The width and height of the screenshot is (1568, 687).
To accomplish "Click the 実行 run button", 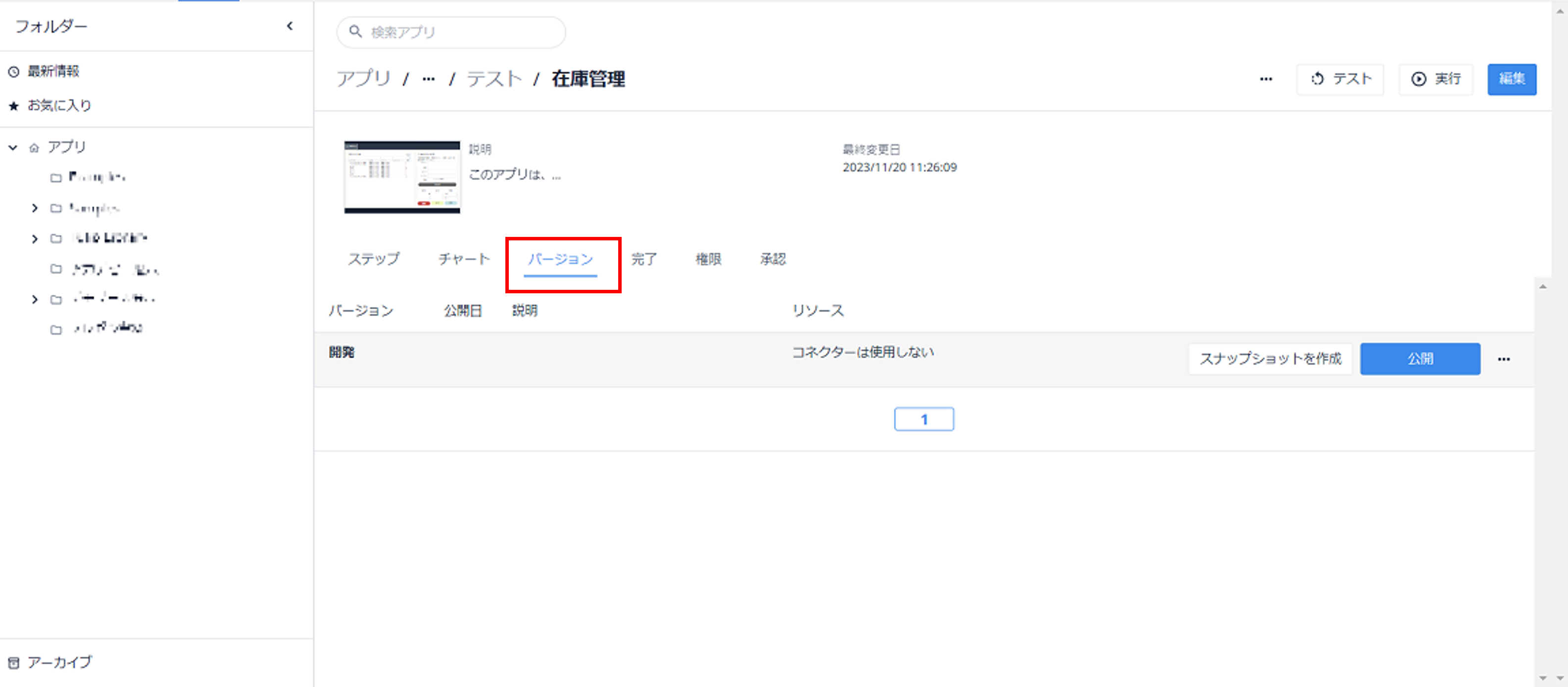I will click(x=1435, y=79).
